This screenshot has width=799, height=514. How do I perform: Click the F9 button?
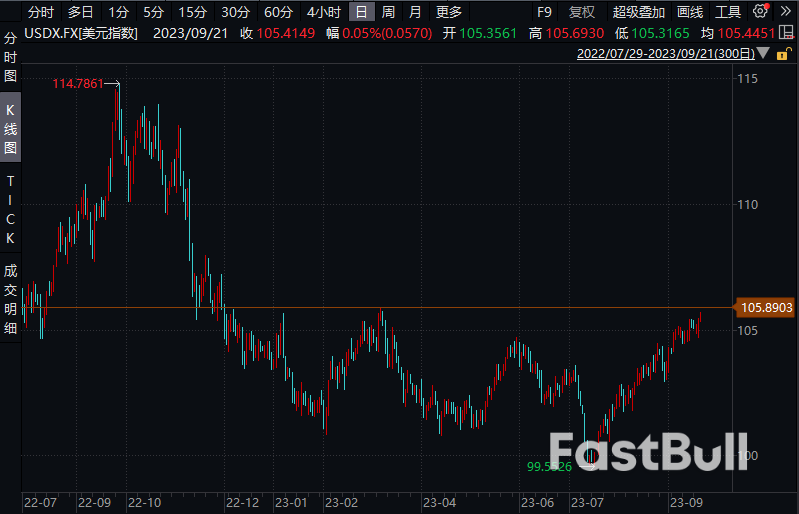pos(545,12)
